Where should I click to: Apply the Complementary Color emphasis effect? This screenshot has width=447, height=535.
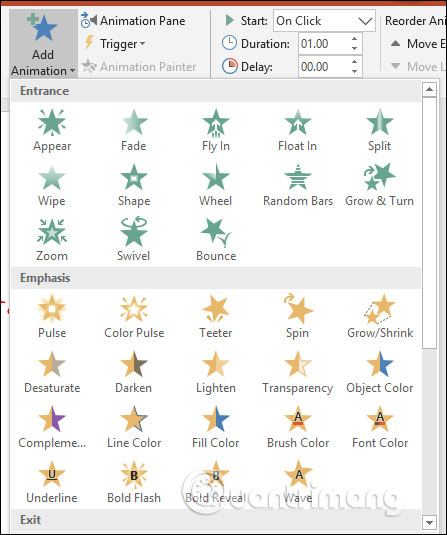point(52,427)
